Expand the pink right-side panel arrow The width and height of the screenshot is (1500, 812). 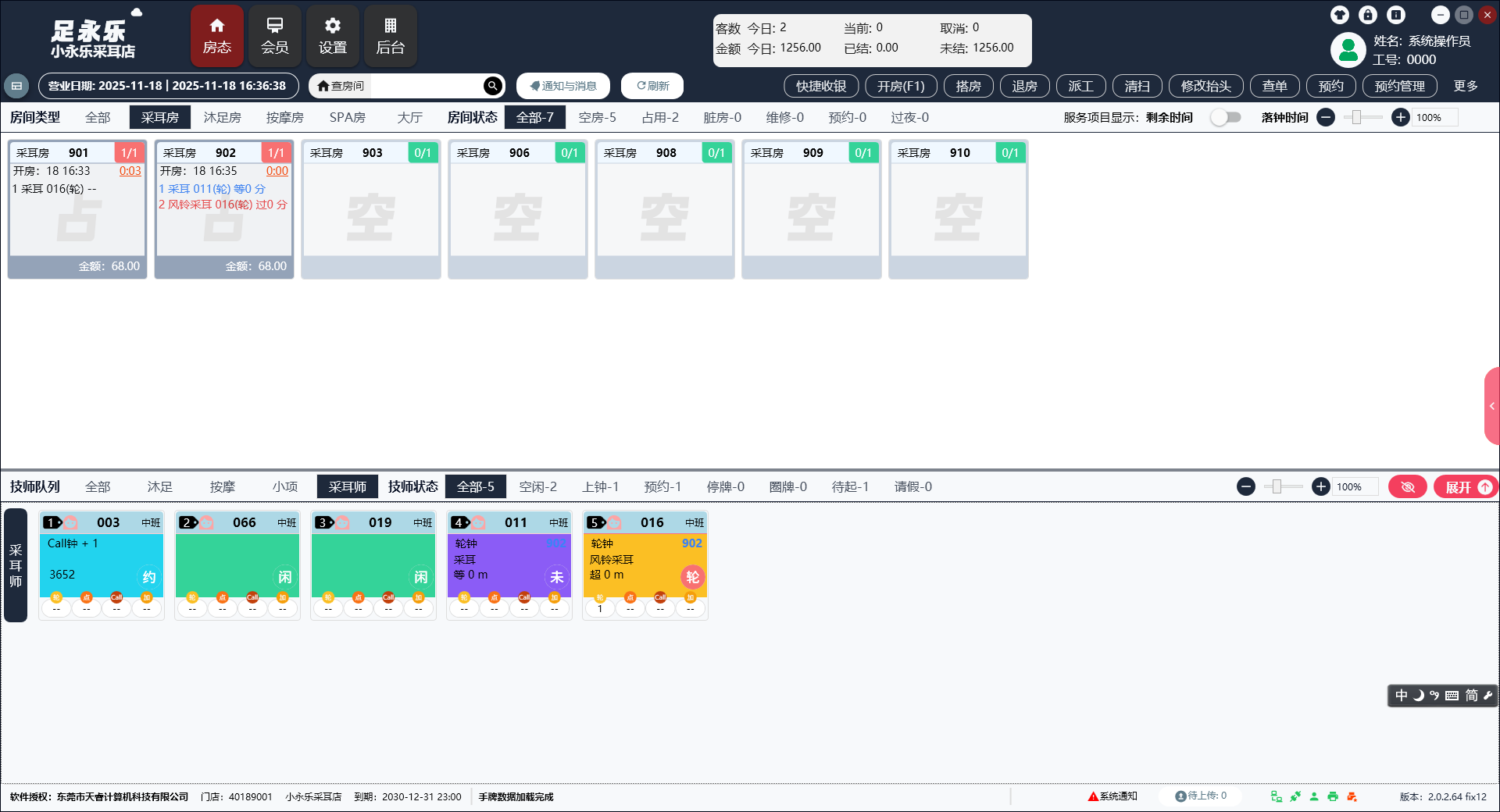(1491, 406)
